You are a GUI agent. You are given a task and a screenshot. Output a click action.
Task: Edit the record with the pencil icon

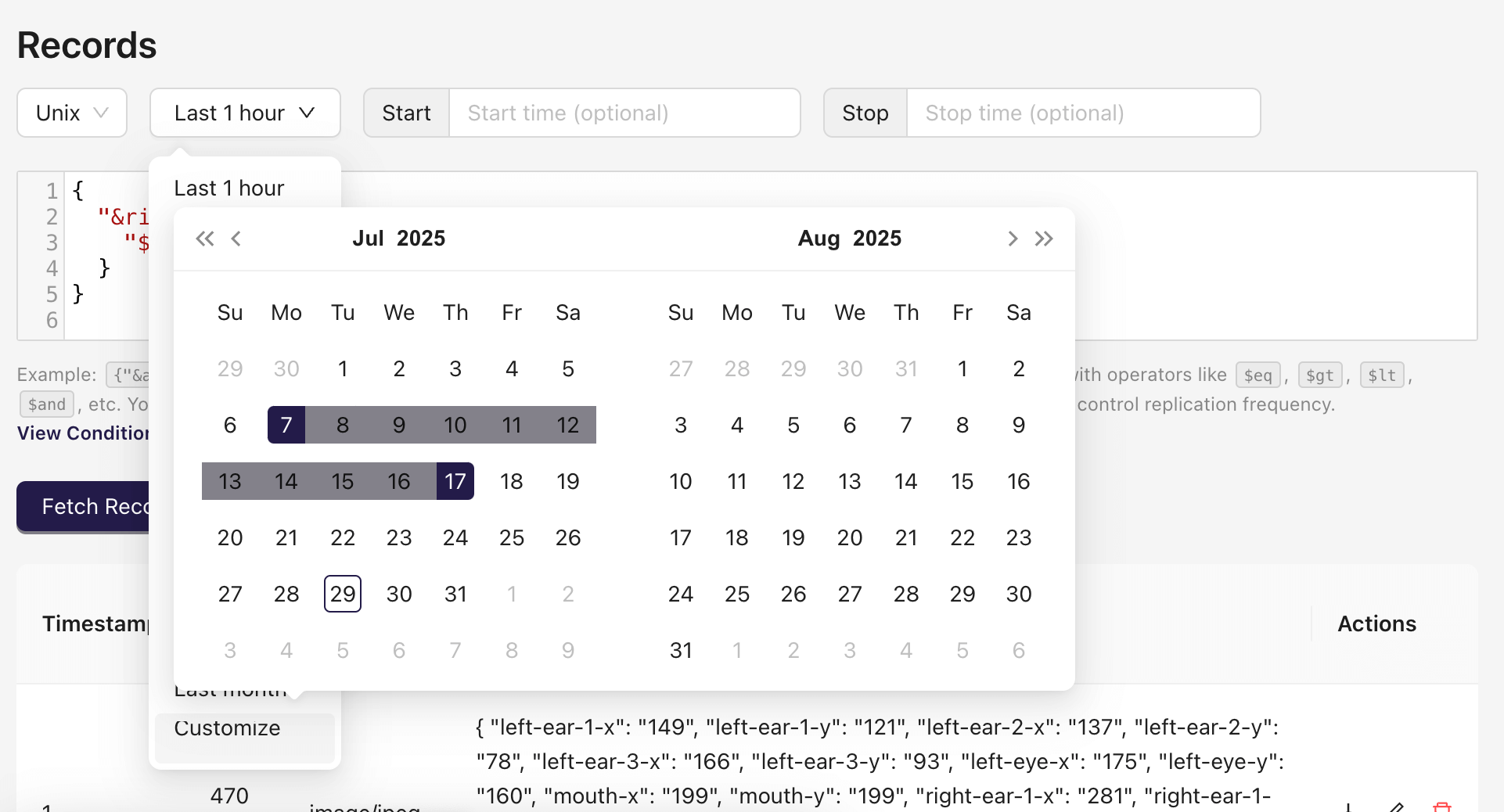(1398, 808)
